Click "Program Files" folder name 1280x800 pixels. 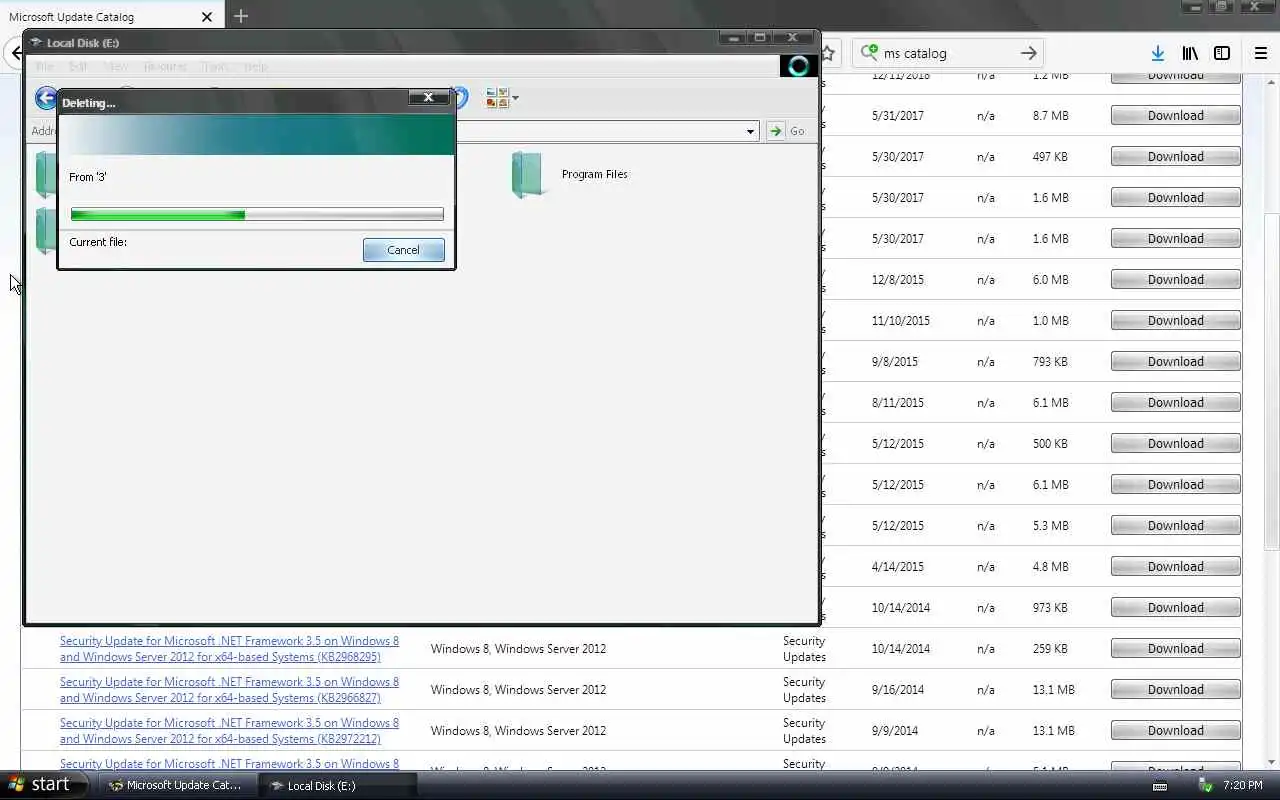click(594, 174)
